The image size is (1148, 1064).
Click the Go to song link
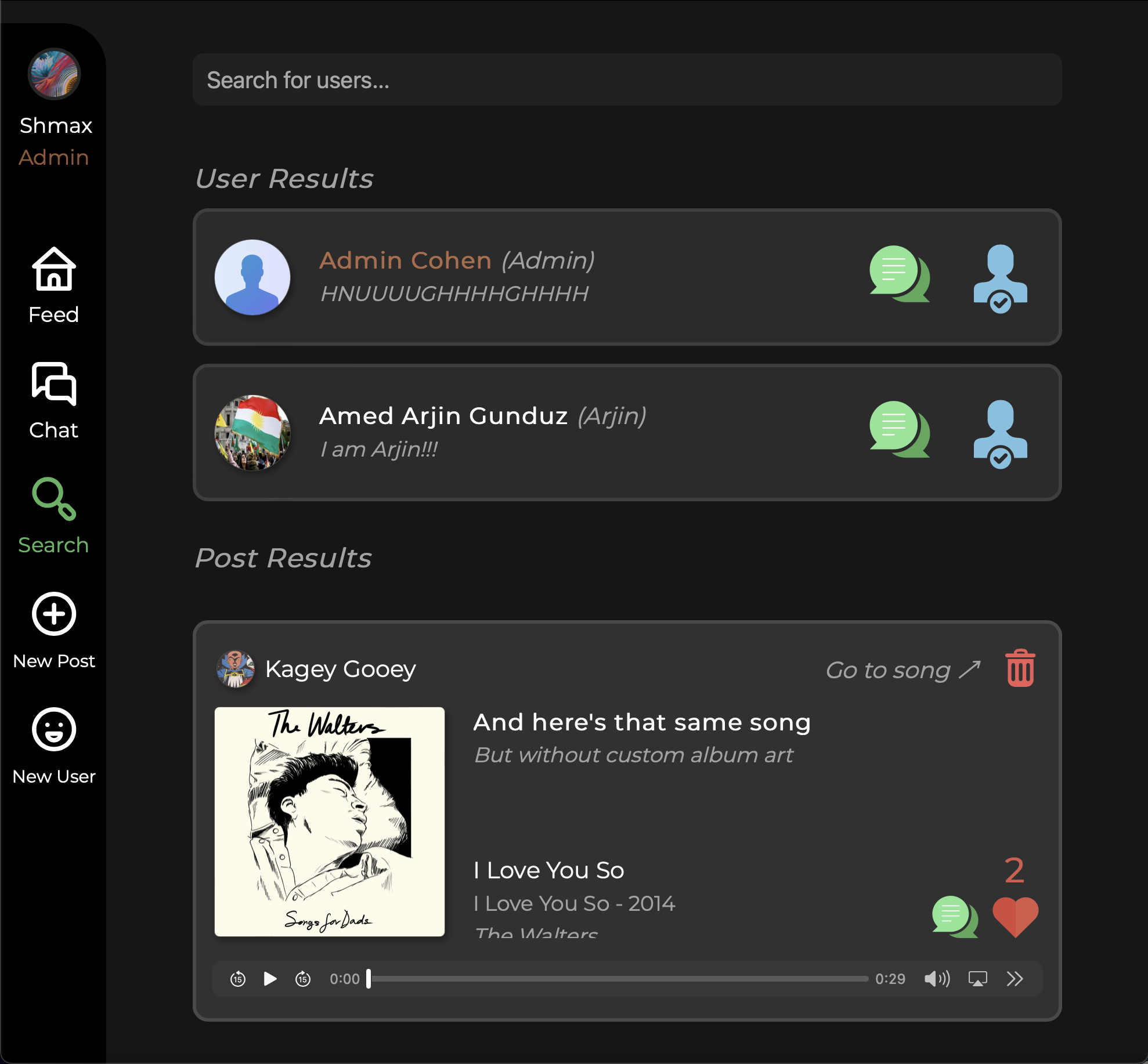902,670
